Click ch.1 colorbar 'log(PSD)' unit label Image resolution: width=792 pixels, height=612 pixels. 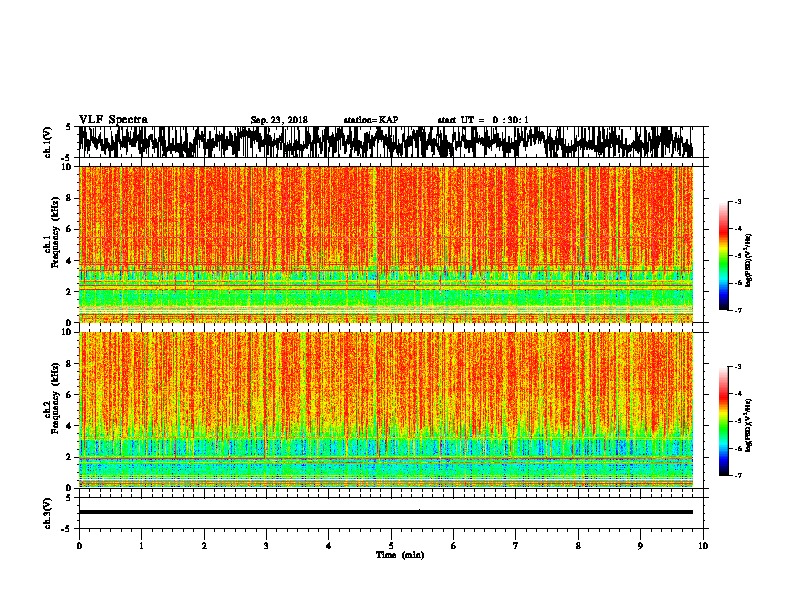coord(748,260)
